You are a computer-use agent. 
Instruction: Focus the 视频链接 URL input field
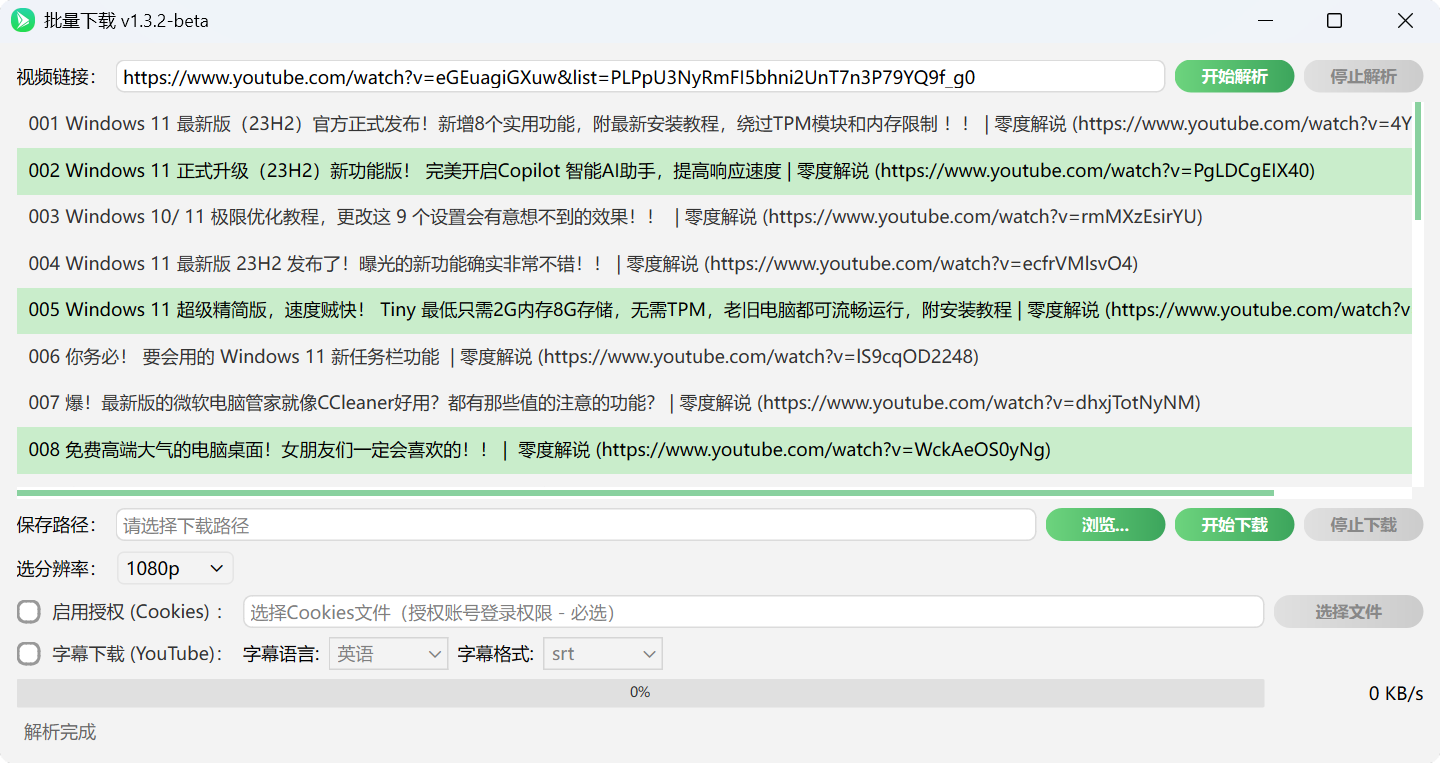tap(640, 77)
